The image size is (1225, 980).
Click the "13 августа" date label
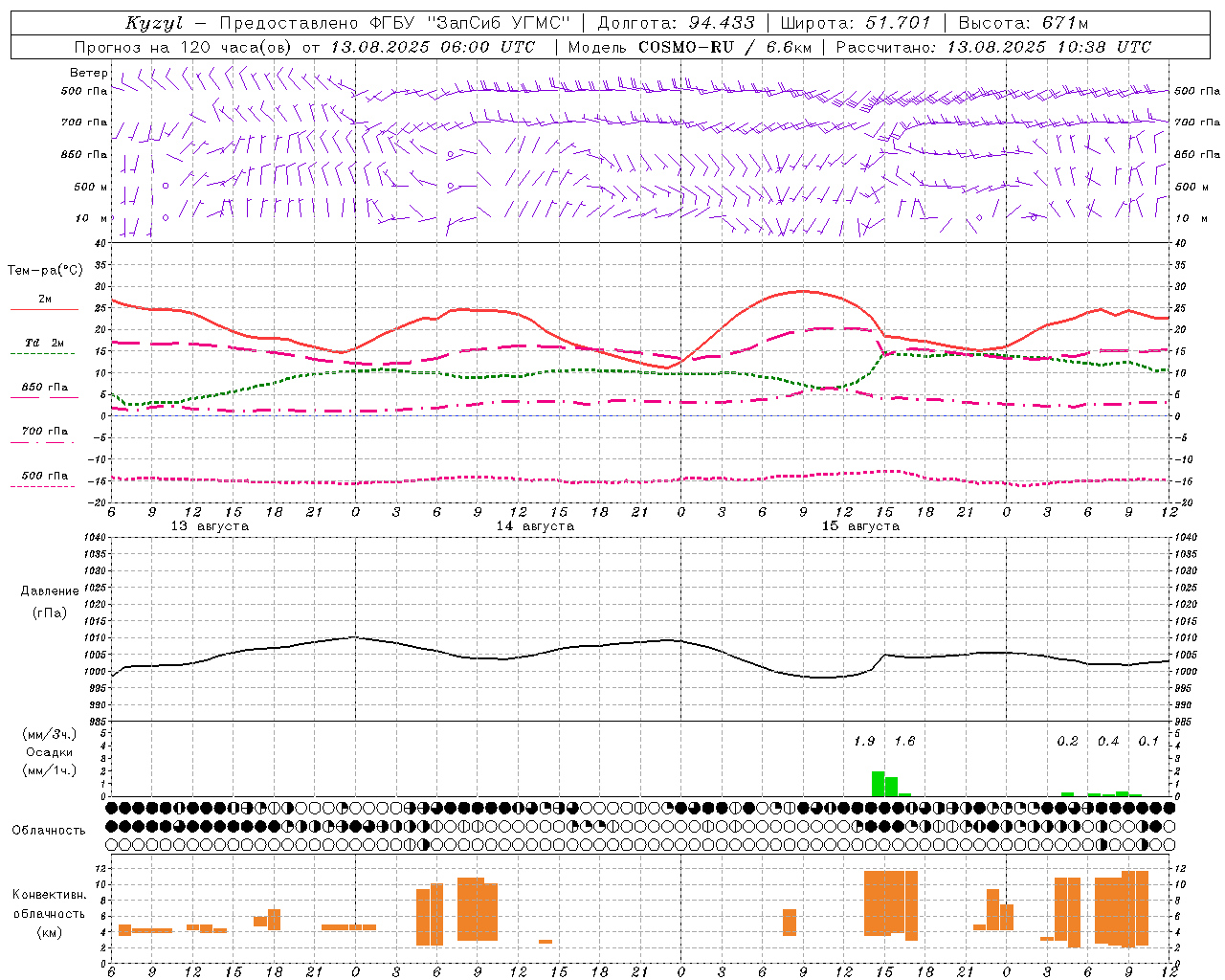[x=210, y=526]
